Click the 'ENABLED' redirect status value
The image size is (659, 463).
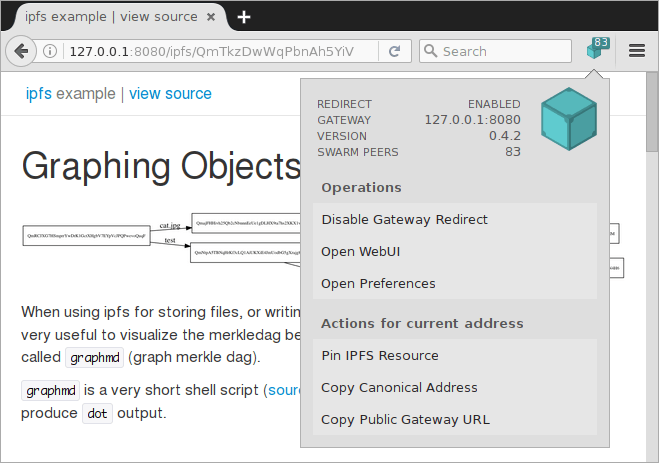point(494,104)
